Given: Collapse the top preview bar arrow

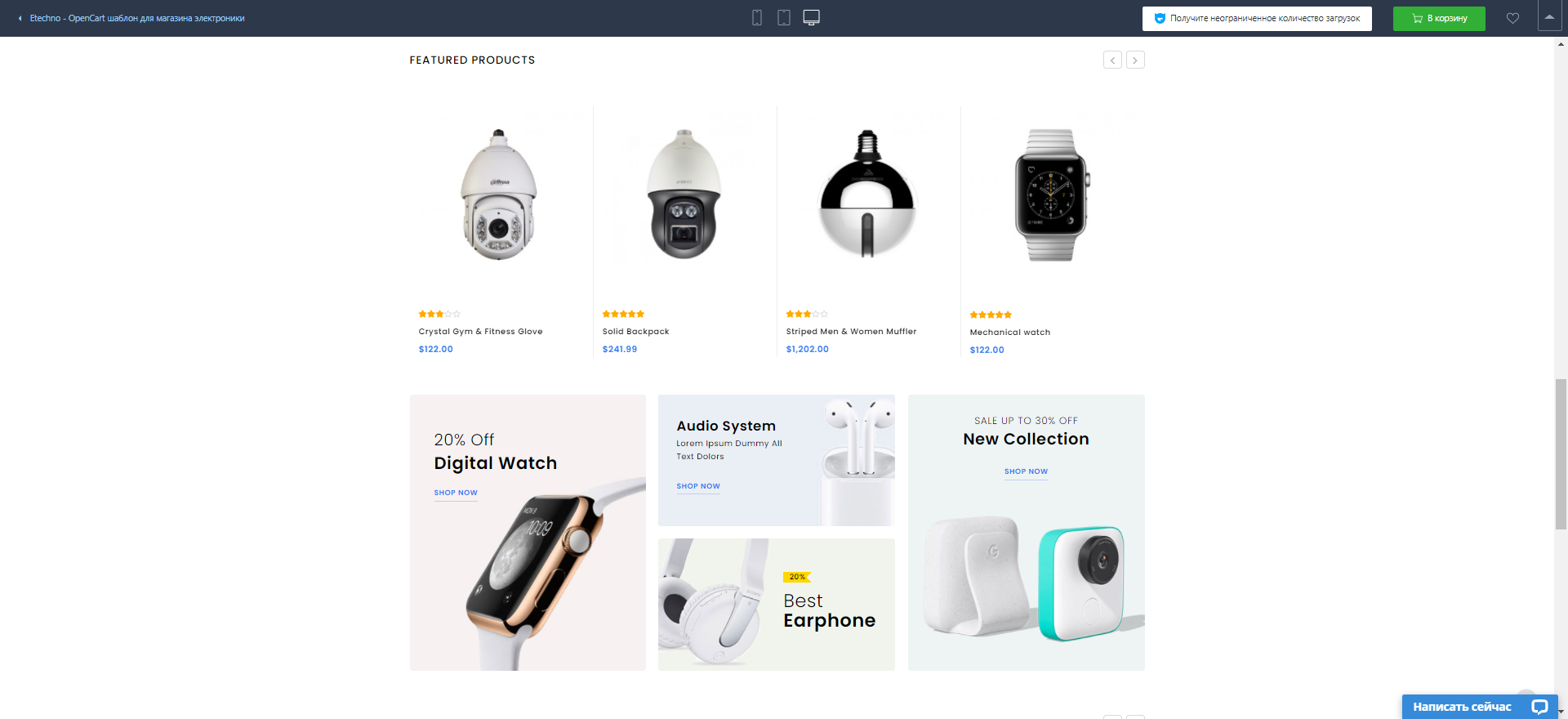Looking at the screenshot, I should [1549, 17].
